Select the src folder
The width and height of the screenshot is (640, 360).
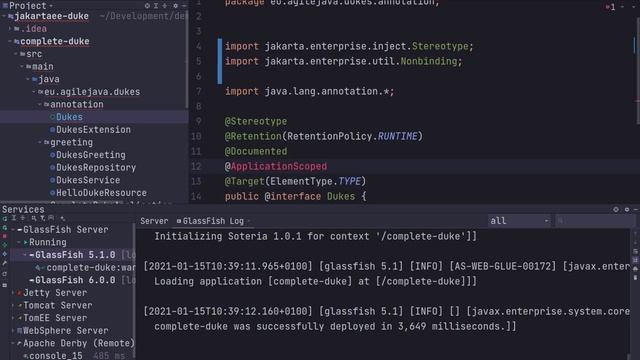(34, 54)
